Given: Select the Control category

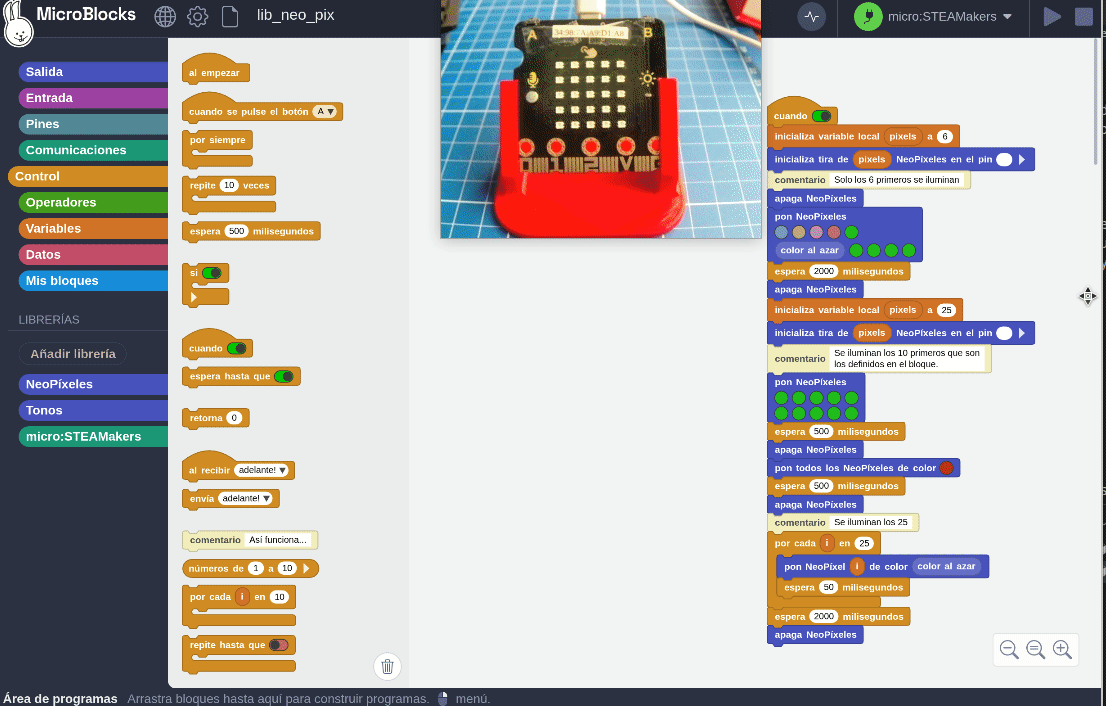Looking at the screenshot, I should (88, 176).
